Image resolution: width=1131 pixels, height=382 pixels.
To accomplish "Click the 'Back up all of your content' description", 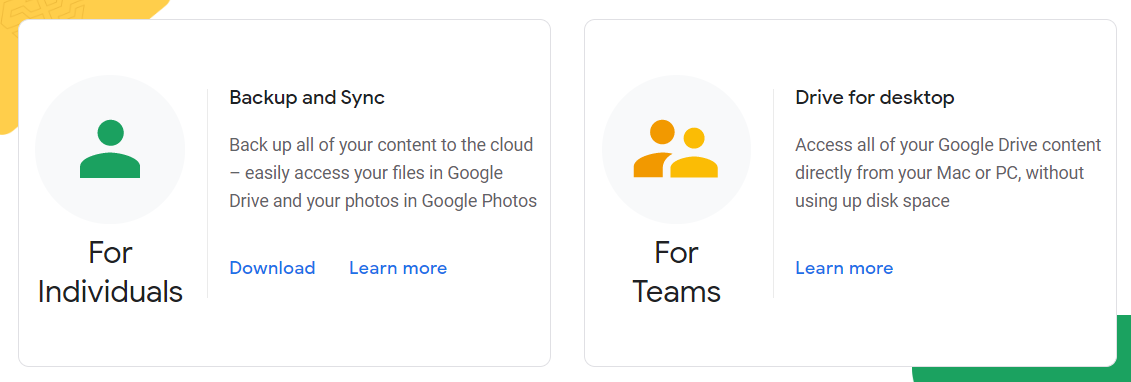I will pos(383,173).
